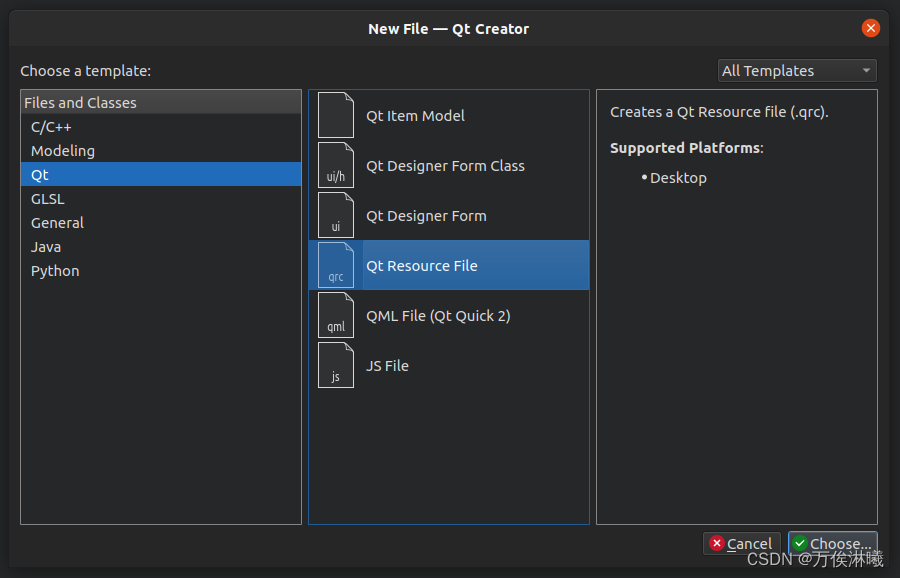Pick the Qt Designer Form label
The height and width of the screenshot is (578, 900).
[426, 216]
